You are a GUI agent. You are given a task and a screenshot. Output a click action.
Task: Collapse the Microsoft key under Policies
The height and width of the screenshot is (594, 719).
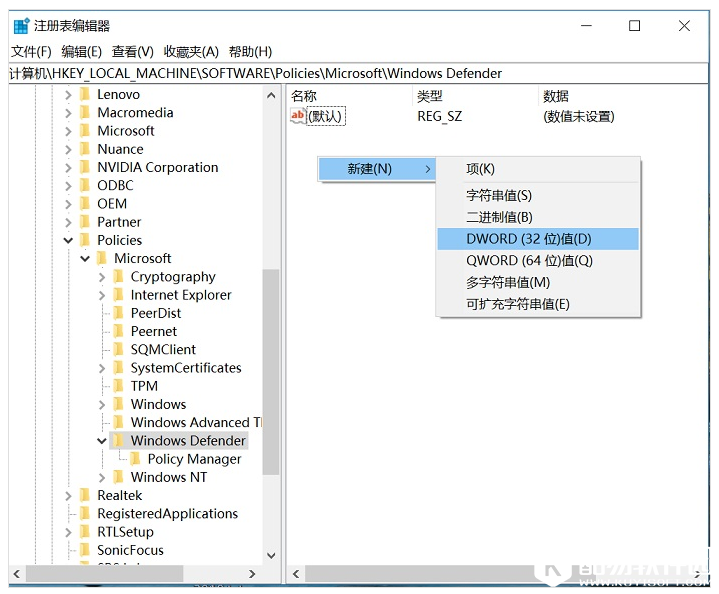(x=85, y=259)
